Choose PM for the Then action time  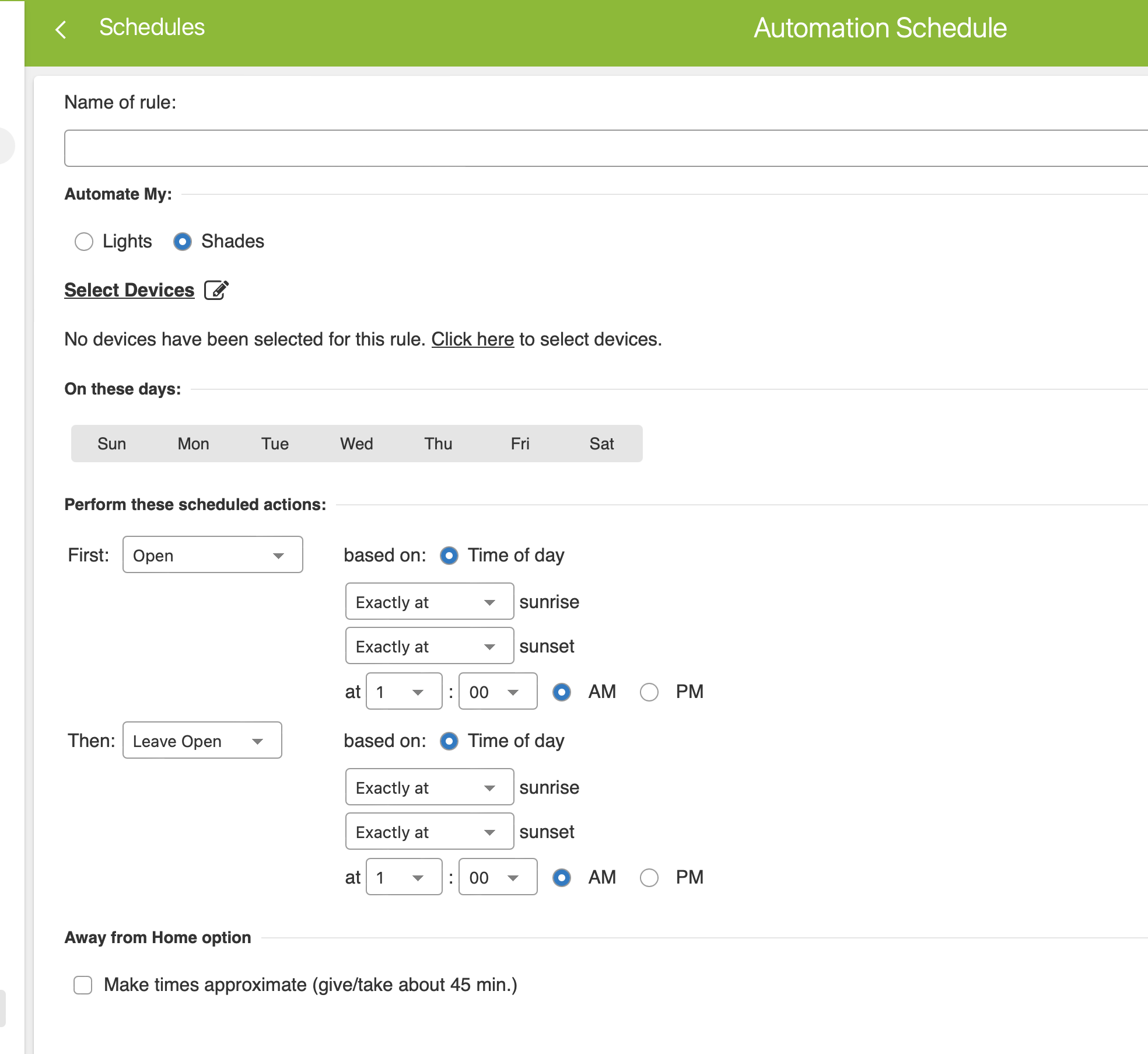[x=649, y=878]
